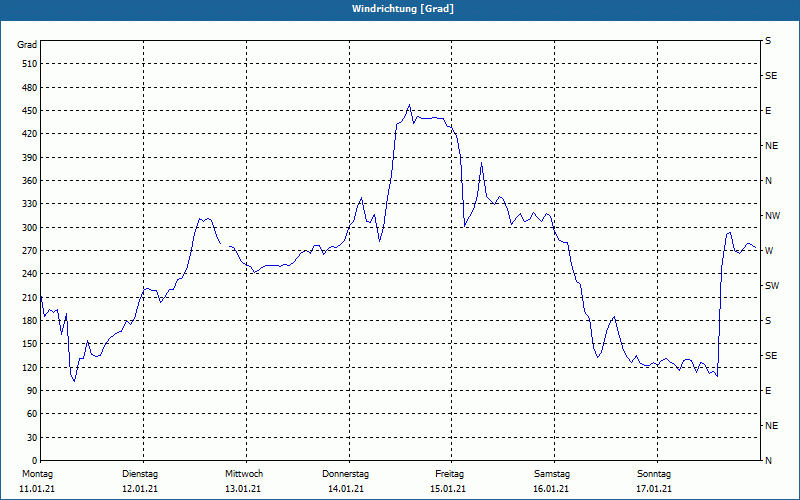The height and width of the screenshot is (500, 800).
Task: Click the 240 degree axis label
Action: click(x=30, y=274)
